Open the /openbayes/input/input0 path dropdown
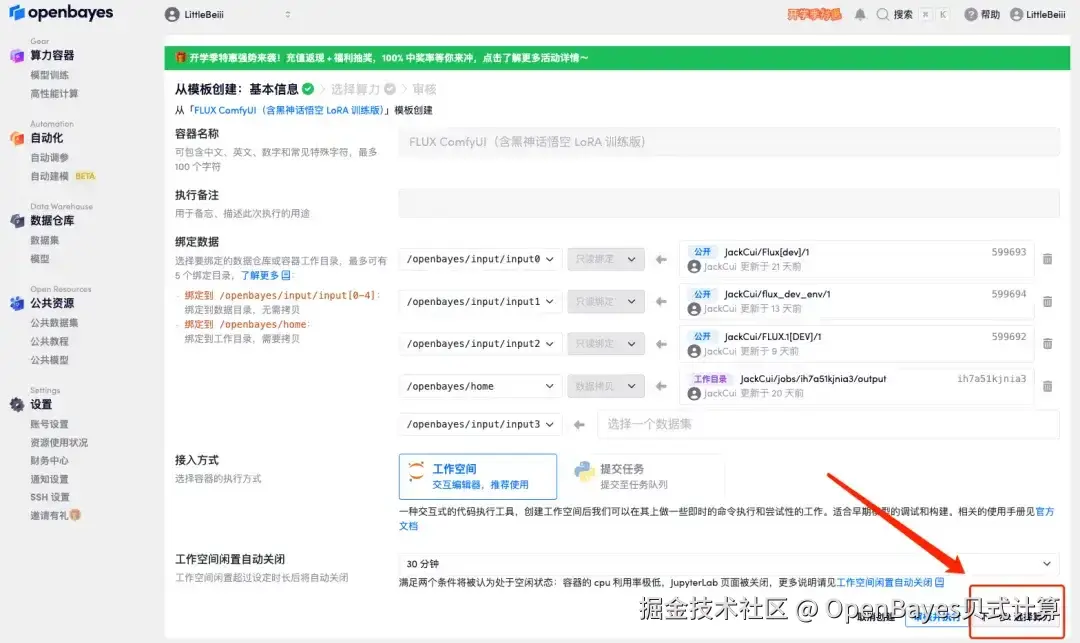This screenshot has height=643, width=1080. coord(480,260)
